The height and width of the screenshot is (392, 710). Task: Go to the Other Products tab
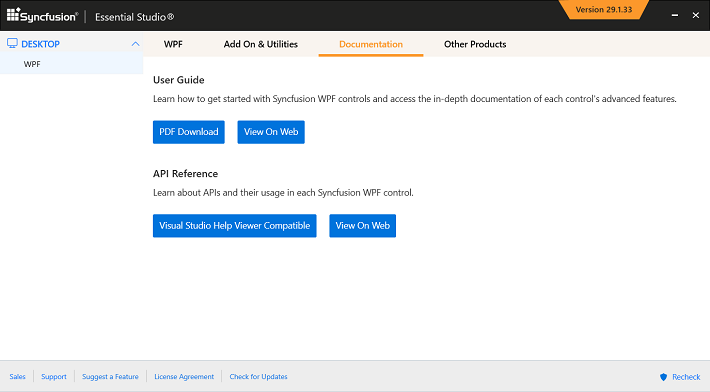475,44
